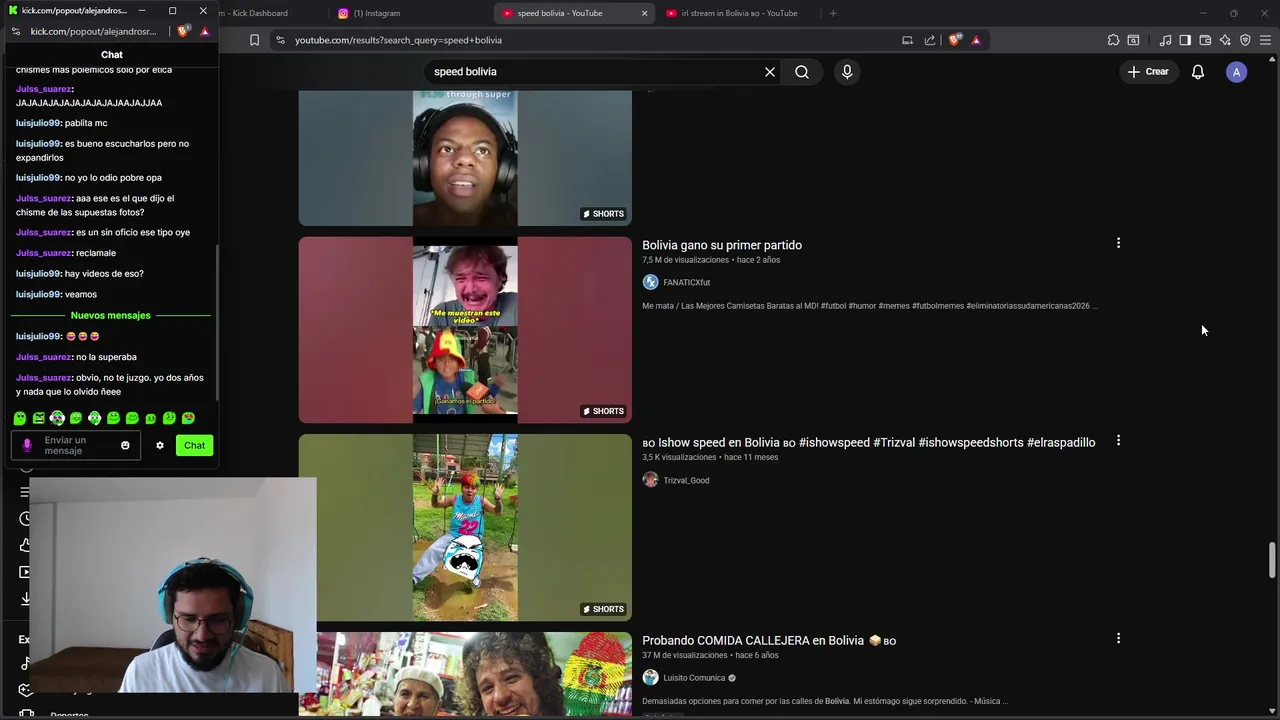
Task: Start voice search with the microphone
Action: click(847, 72)
